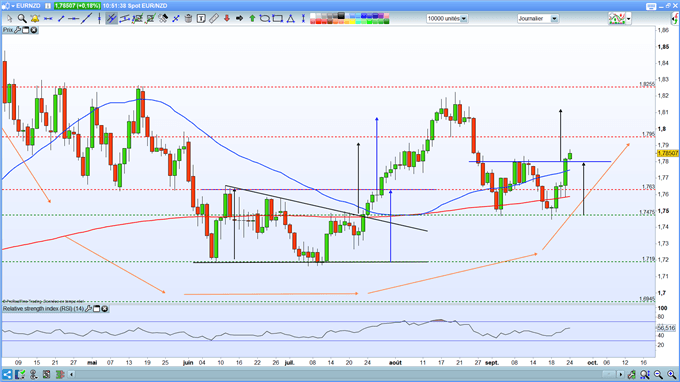Image resolution: width=680 pixels, height=382 pixels.
Task: Click the third bottom-left toolbar icon
Action: pyautogui.click(x=33, y=374)
